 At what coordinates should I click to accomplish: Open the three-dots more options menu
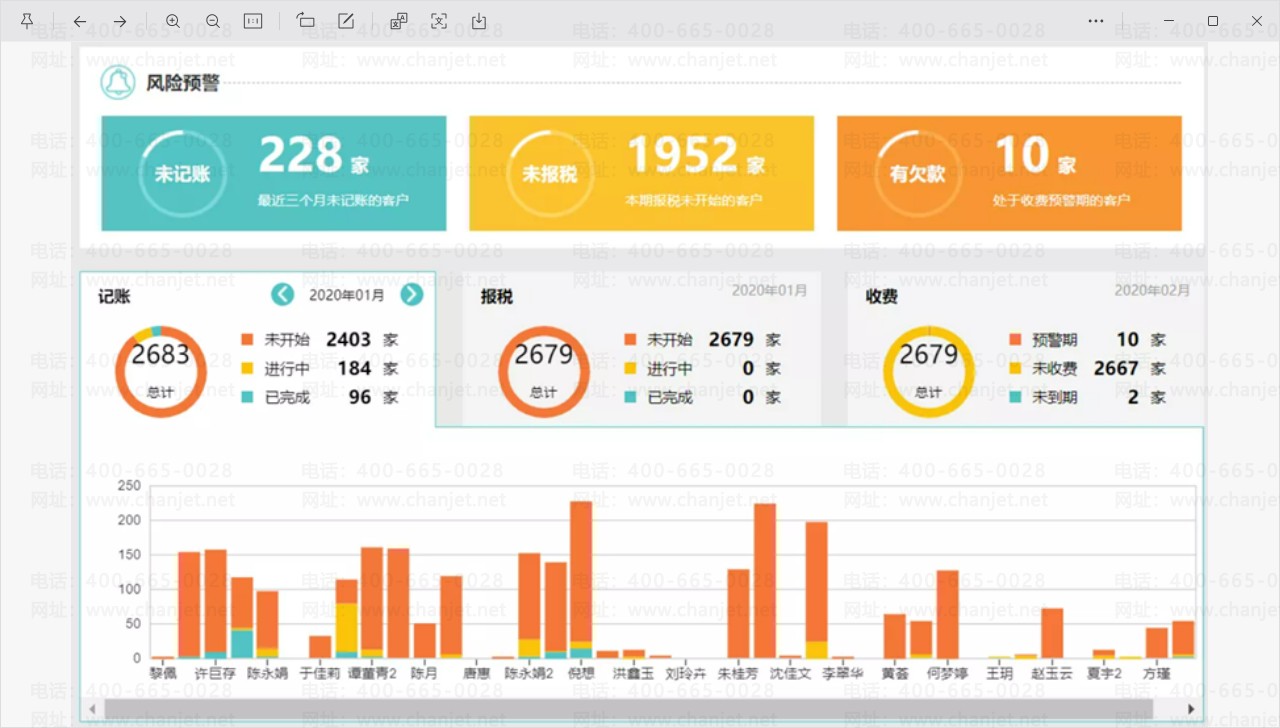coord(1096,21)
